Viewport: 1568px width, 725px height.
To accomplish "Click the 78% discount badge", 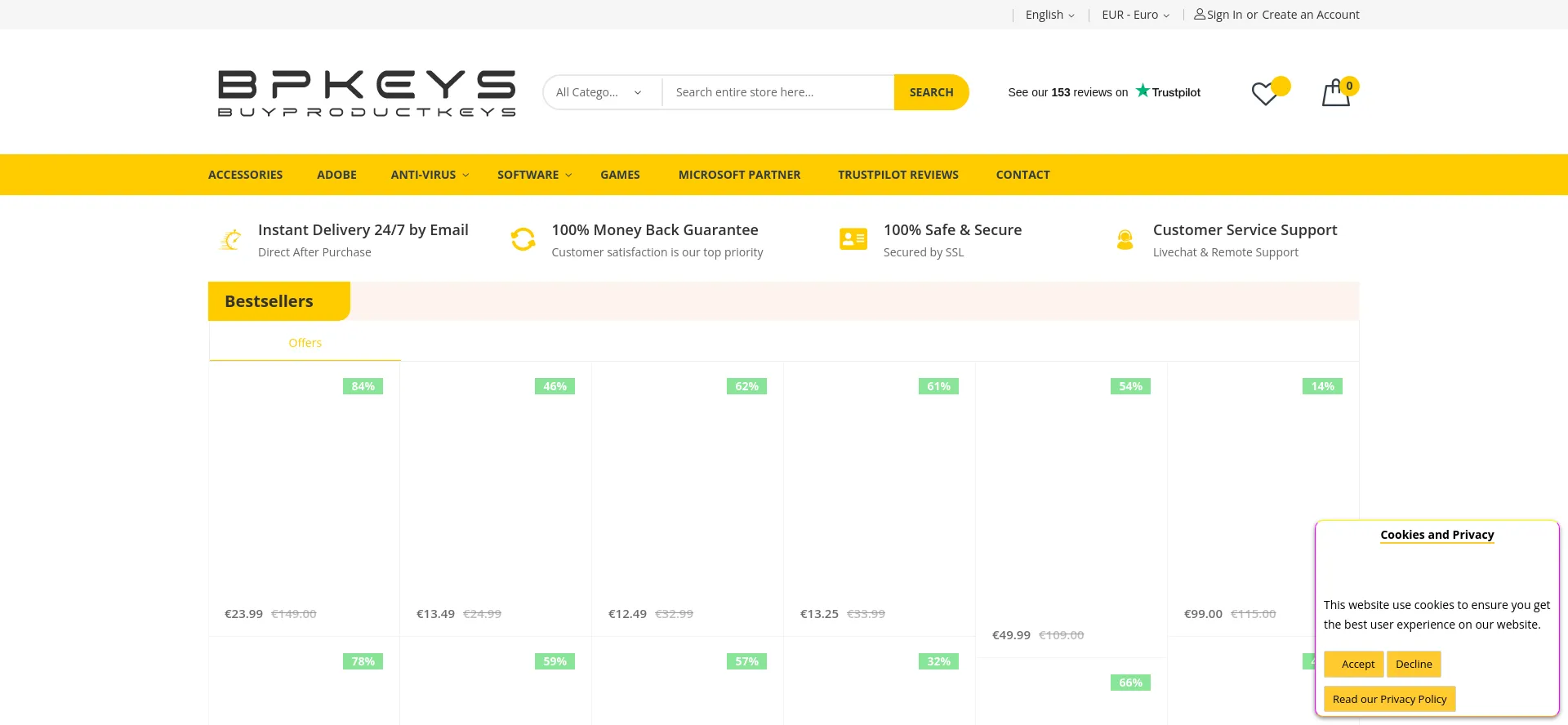I will click(x=363, y=661).
